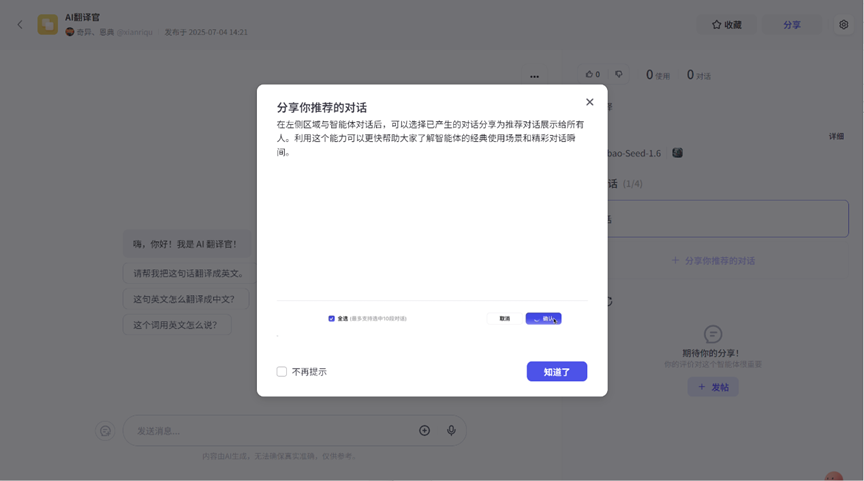Close the share dialog with the X
The height and width of the screenshot is (481, 864).
(x=590, y=102)
